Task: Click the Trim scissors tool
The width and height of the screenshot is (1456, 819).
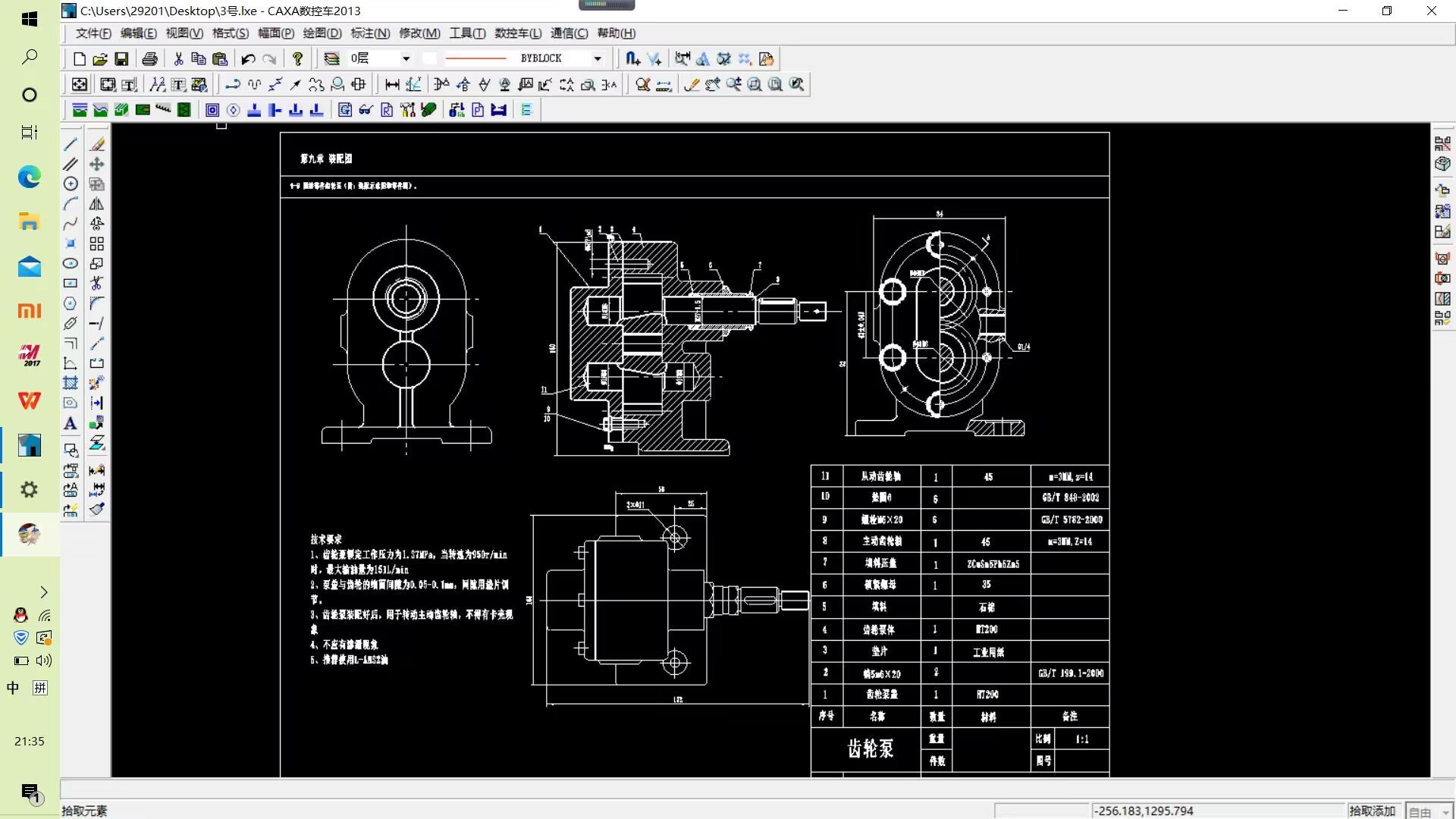Action: pos(96,283)
